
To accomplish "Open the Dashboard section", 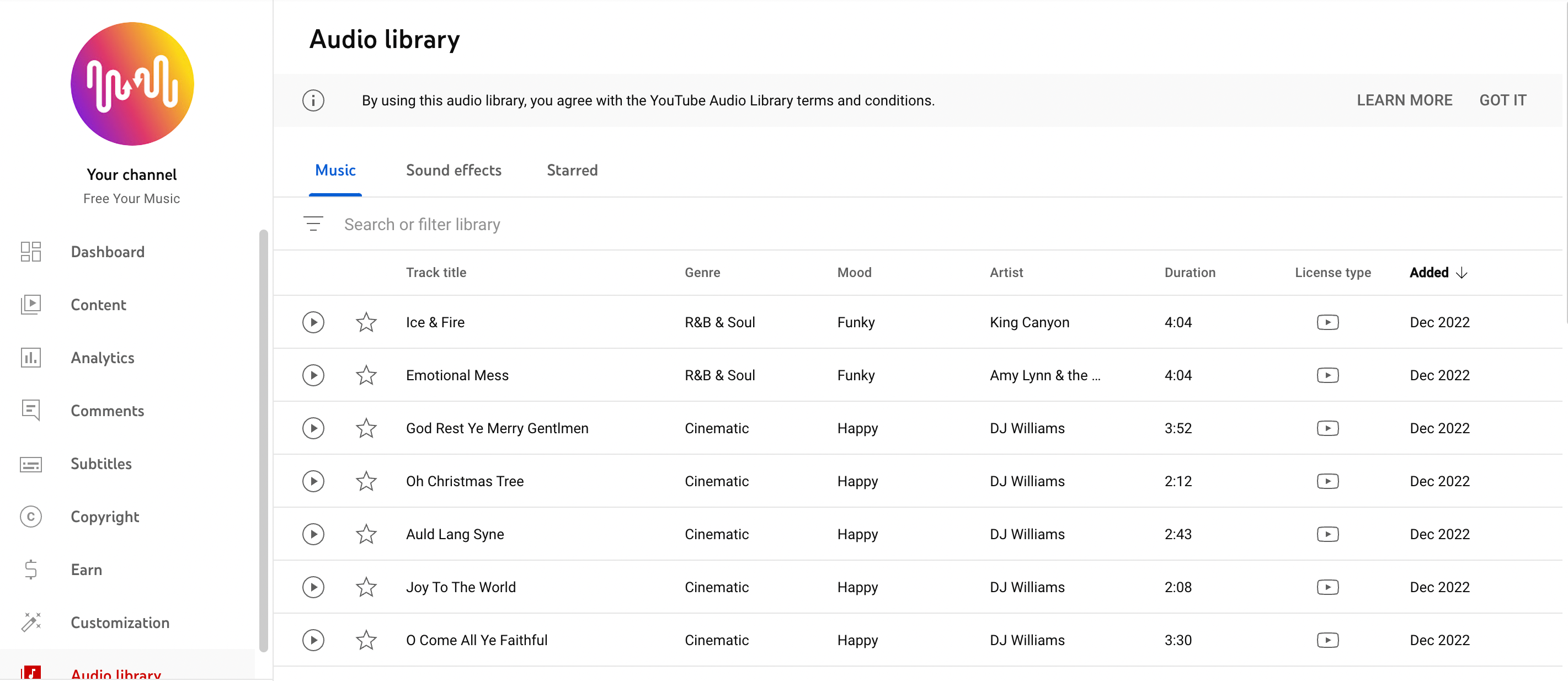I will 107,251.
